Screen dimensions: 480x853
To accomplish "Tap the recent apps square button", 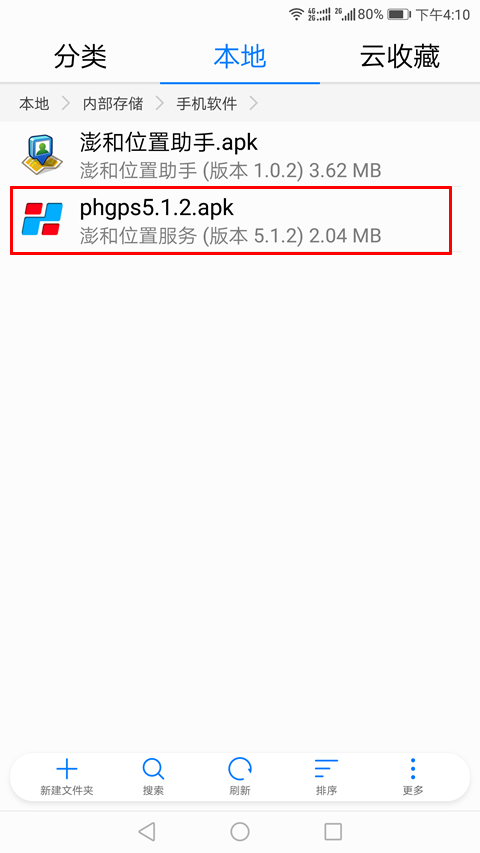I will point(333,831).
